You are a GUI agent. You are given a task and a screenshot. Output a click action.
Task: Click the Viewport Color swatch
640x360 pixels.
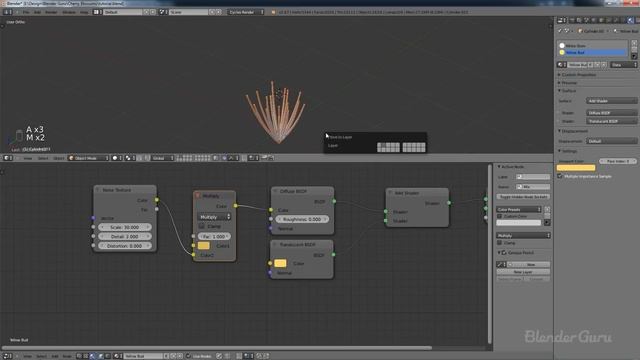(576, 168)
